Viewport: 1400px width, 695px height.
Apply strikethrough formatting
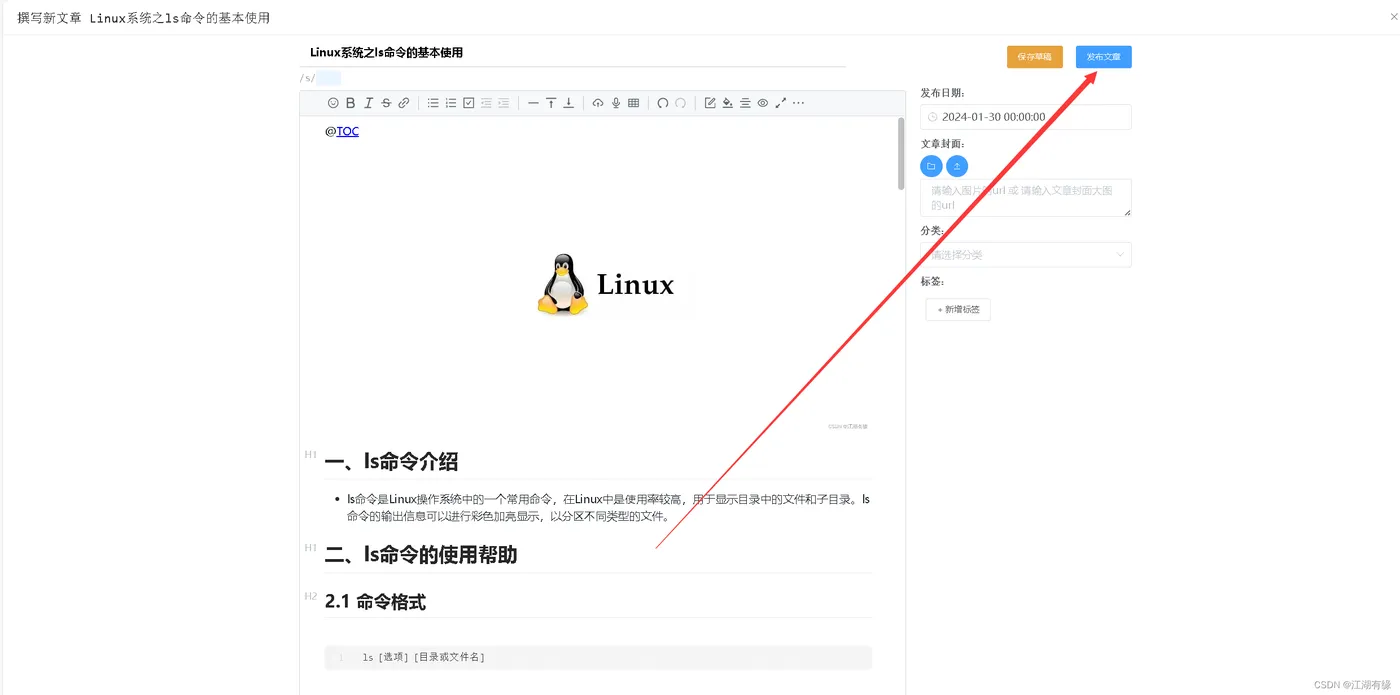point(386,103)
